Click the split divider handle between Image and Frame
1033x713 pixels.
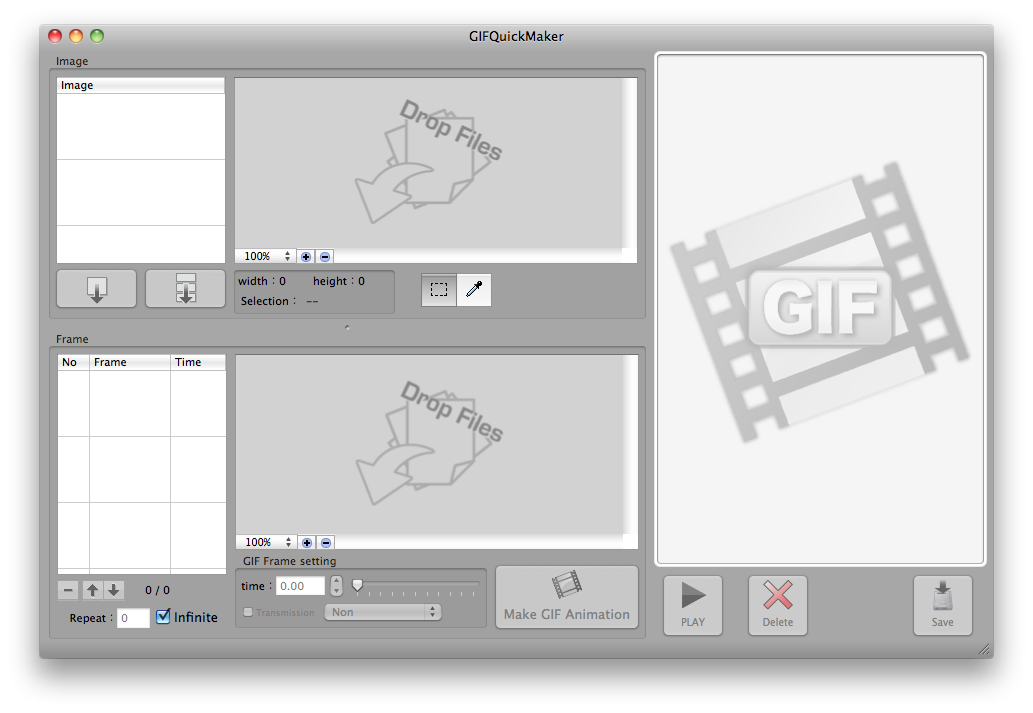coord(347,327)
